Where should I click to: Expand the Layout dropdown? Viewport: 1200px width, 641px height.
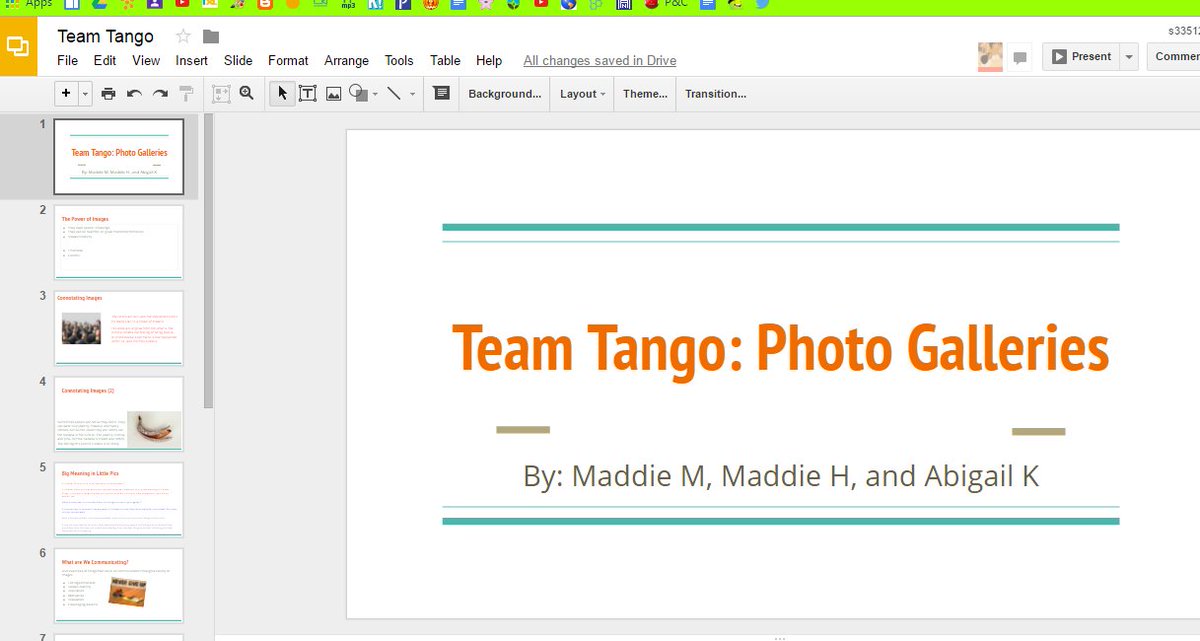(x=583, y=94)
